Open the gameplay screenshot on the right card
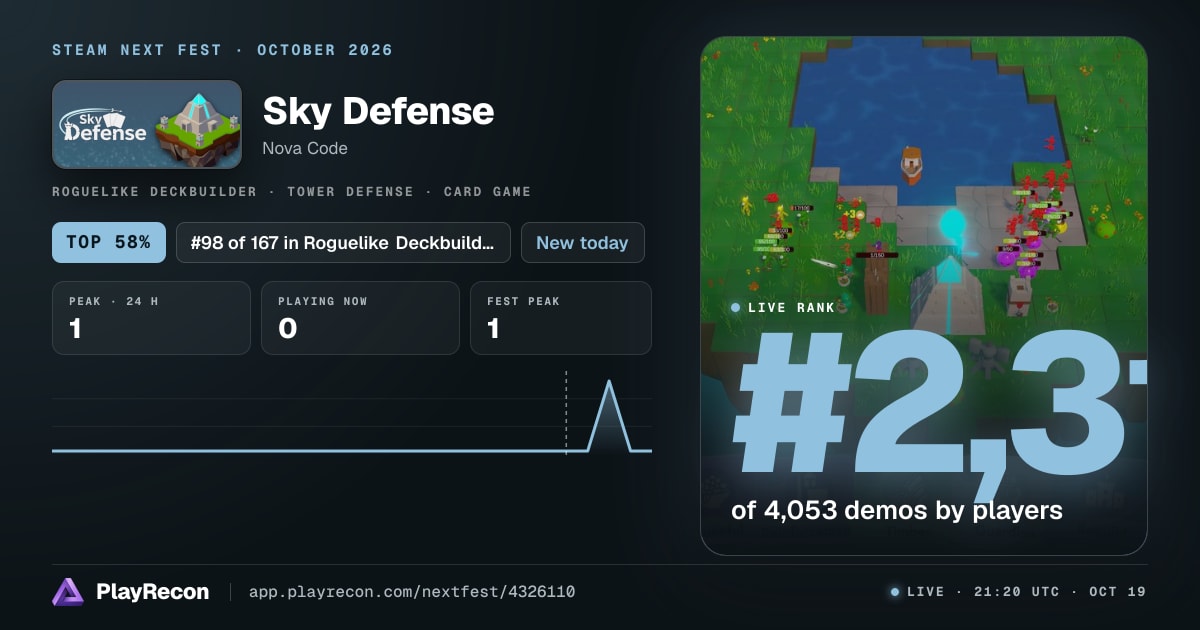Image resolution: width=1200 pixels, height=630 pixels. coord(924,296)
